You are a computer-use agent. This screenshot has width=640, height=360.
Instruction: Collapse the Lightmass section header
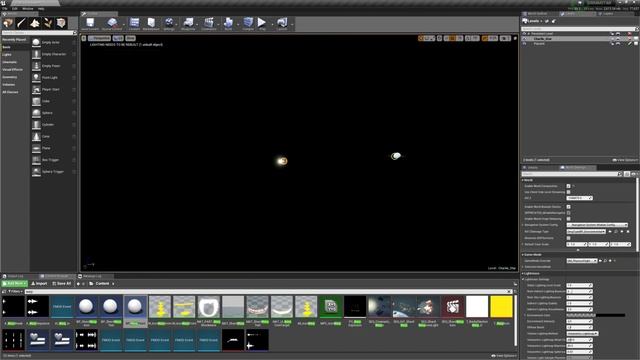tap(531, 273)
